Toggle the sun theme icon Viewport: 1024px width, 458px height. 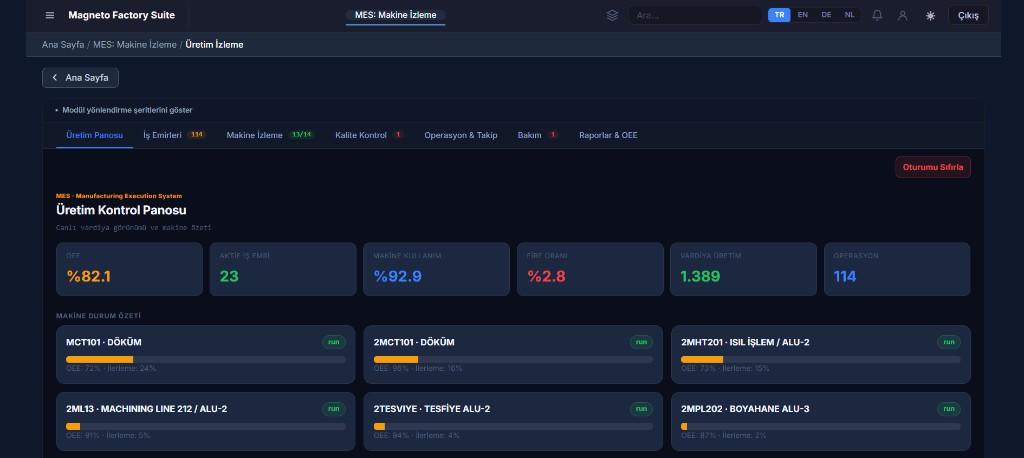tap(931, 15)
